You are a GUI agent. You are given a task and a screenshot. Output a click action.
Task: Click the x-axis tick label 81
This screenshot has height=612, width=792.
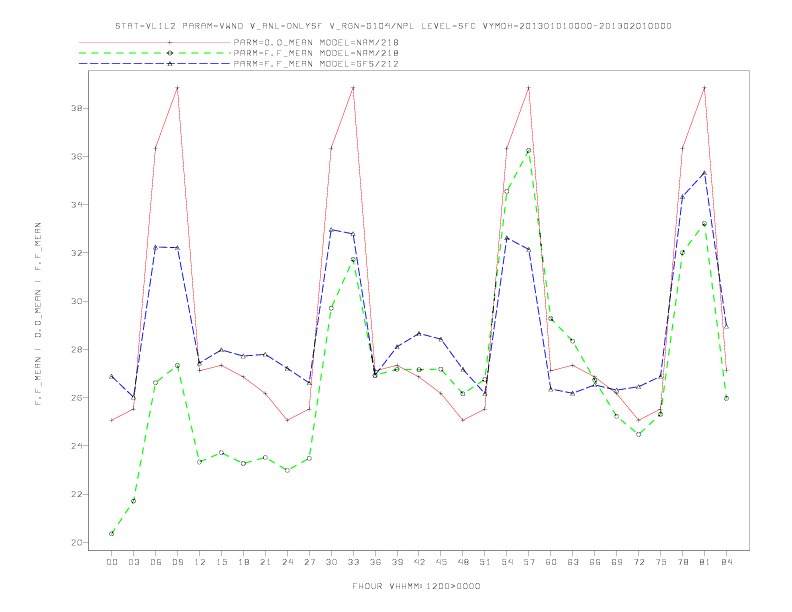coord(705,562)
